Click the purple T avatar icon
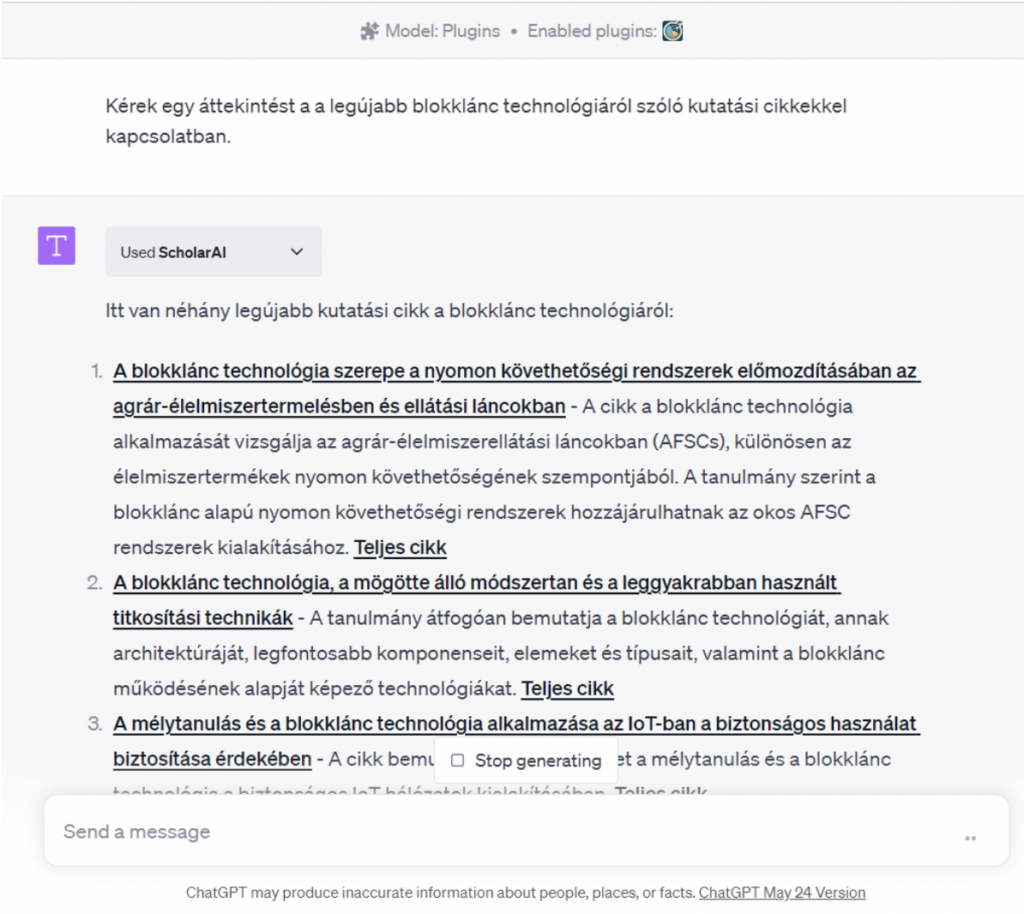This screenshot has width=1024, height=914. [x=57, y=245]
